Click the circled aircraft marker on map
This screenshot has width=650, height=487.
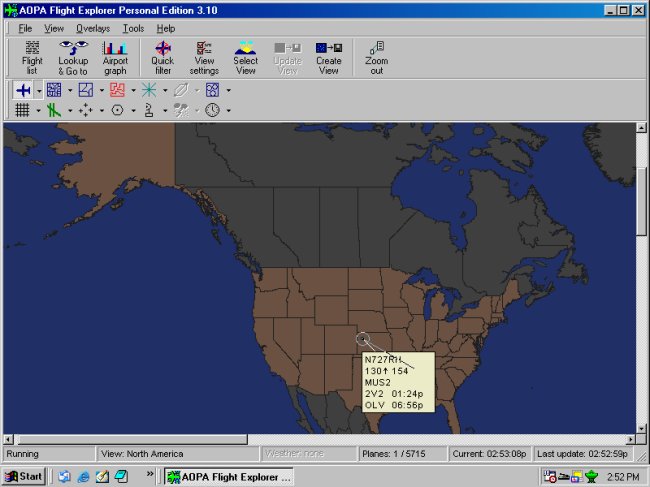coord(363,339)
